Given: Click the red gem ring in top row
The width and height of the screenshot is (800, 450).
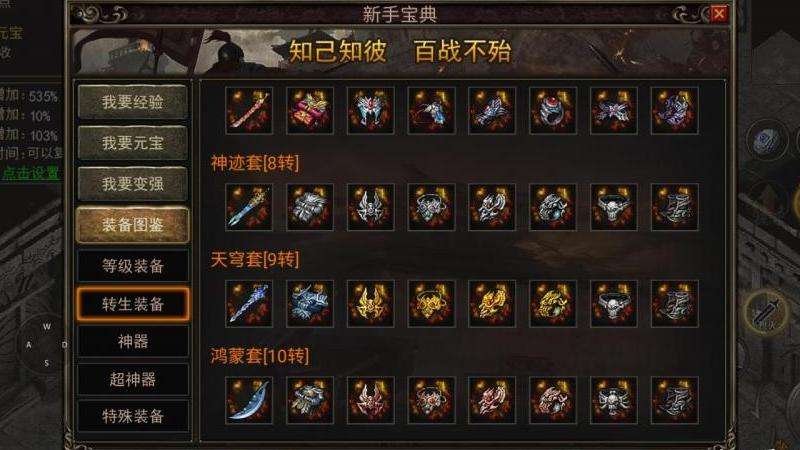Looking at the screenshot, I should click(x=553, y=111).
